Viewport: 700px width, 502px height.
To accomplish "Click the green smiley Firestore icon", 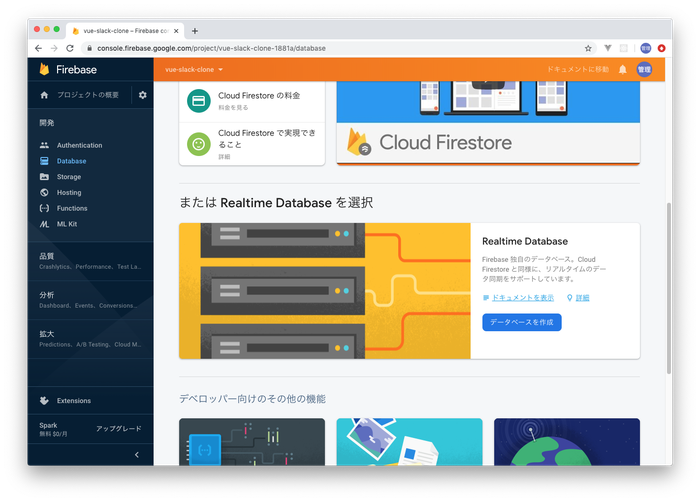I will click(199, 144).
